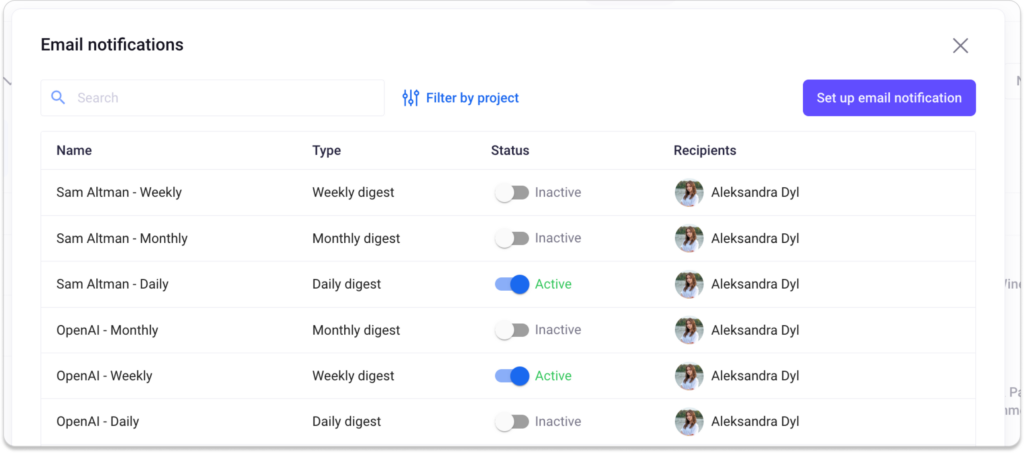The image size is (1024, 453).
Task: Disable the OpenAI - Weekly notification toggle
Action: tap(512, 377)
